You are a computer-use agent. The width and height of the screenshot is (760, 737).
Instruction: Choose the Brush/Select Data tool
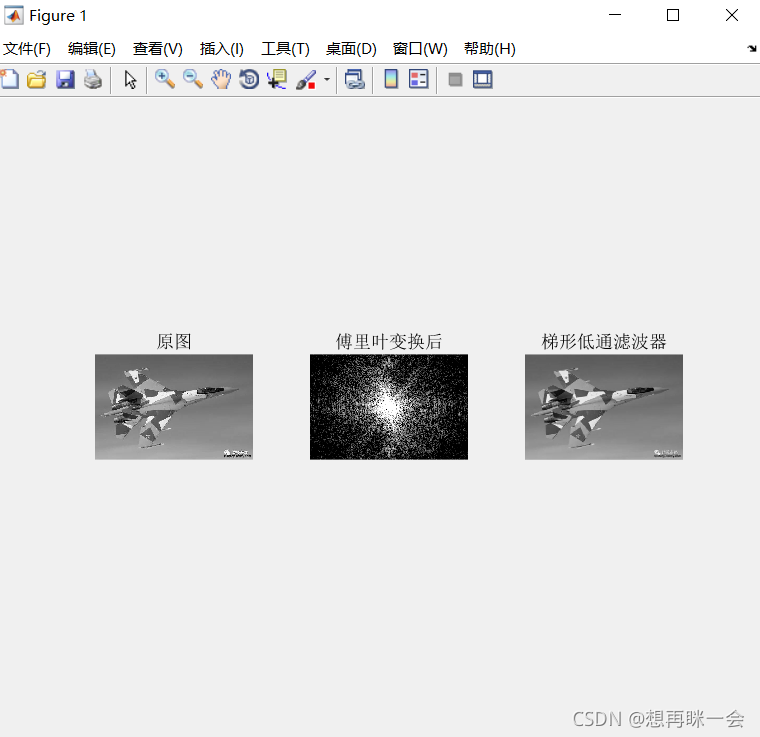(x=306, y=79)
